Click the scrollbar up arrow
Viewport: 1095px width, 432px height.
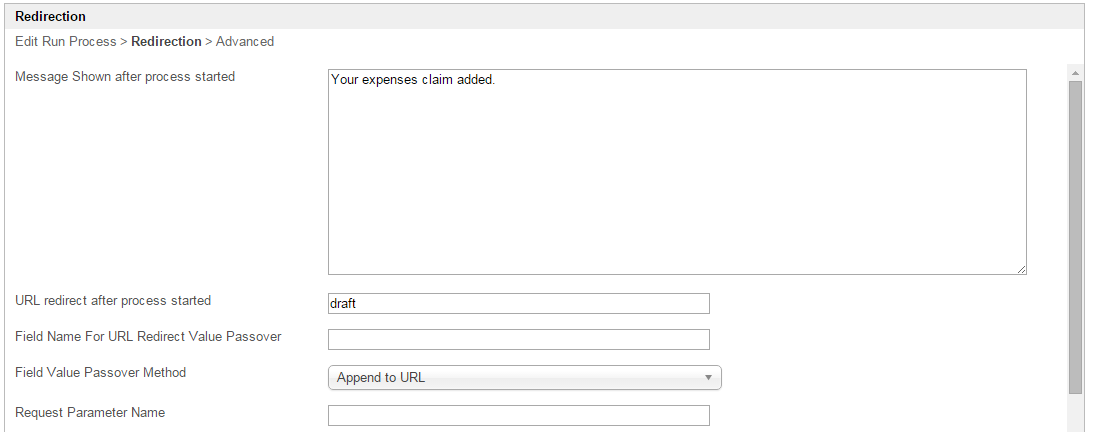pyautogui.click(x=1075, y=73)
